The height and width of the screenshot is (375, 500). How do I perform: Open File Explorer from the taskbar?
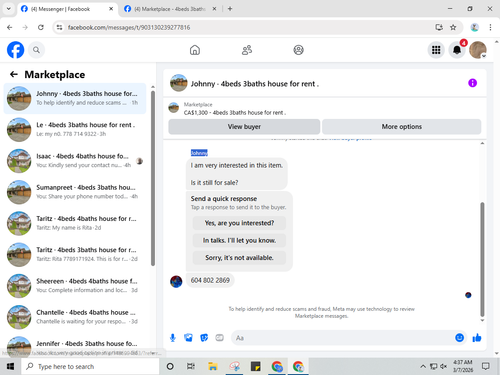pyautogui.click(x=213, y=367)
